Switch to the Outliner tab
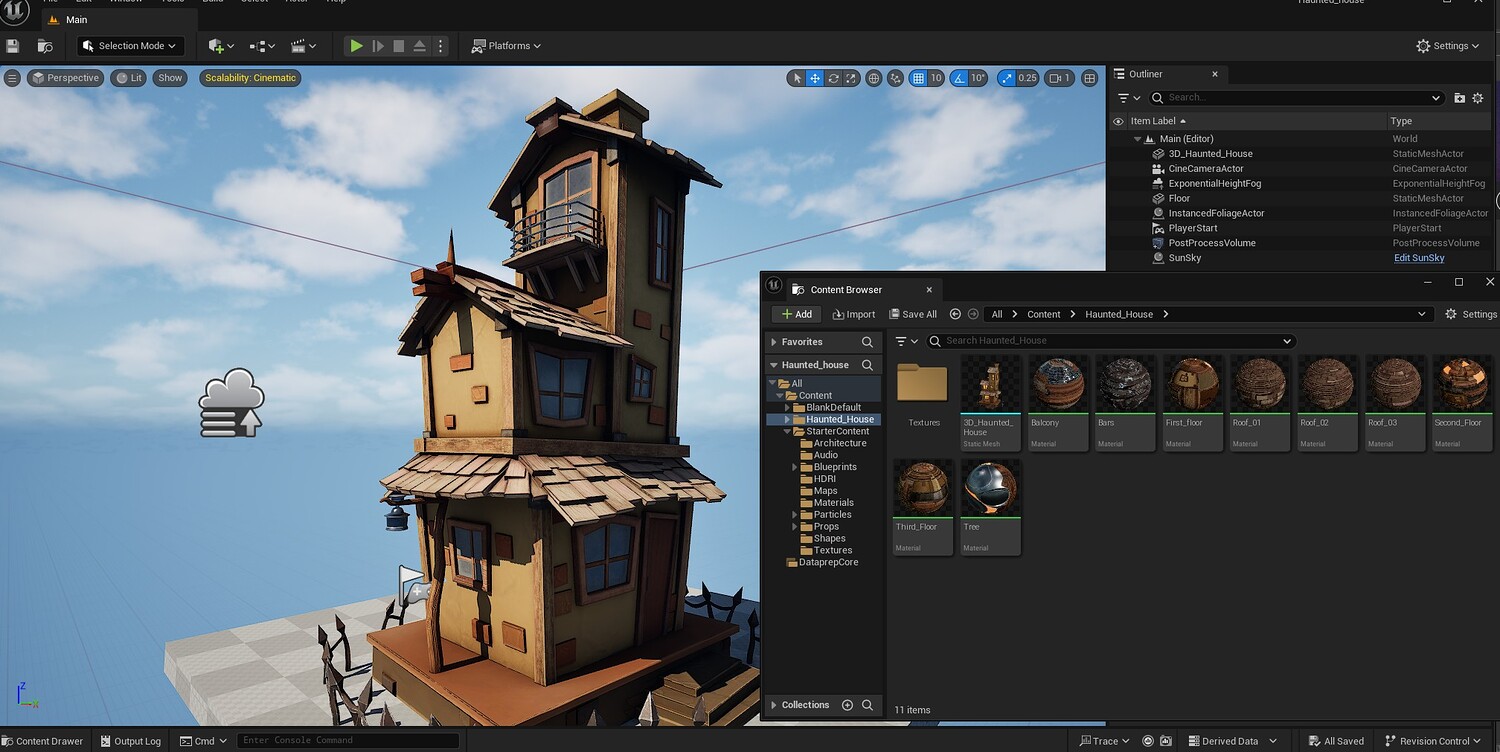Viewport: 1500px width, 752px height. tap(1145, 74)
